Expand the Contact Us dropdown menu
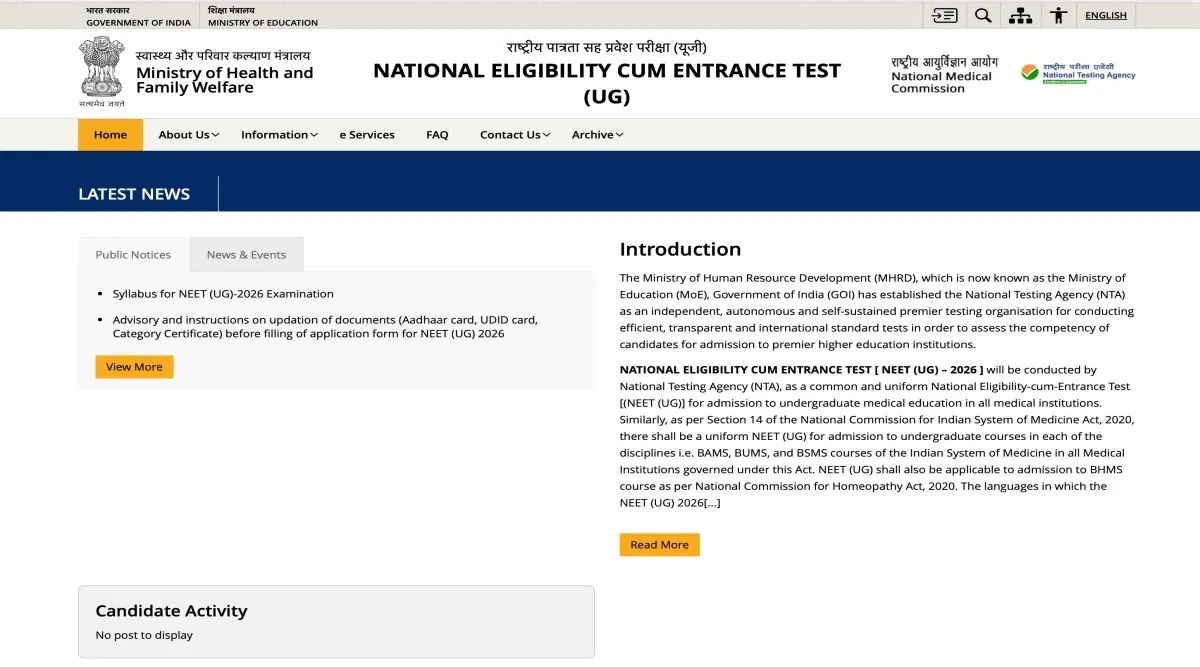Image resolution: width=1200 pixels, height=667 pixels. point(515,135)
